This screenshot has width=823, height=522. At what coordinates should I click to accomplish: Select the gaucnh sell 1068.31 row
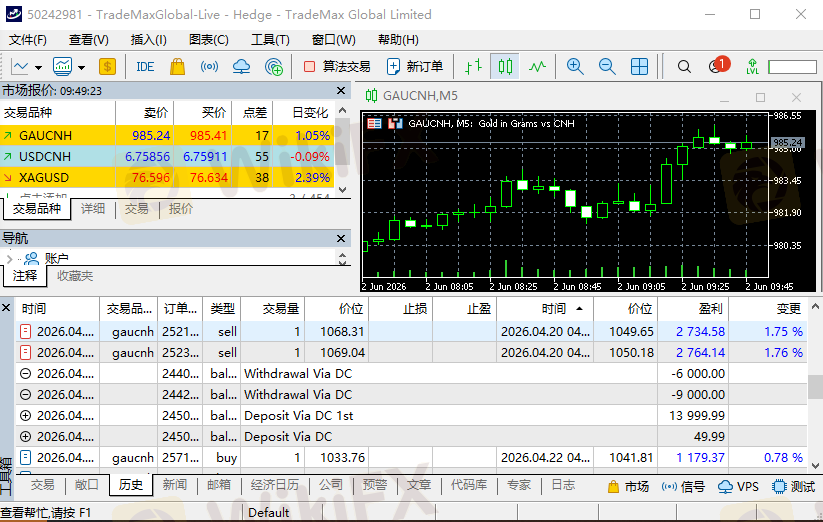[x=411, y=332]
